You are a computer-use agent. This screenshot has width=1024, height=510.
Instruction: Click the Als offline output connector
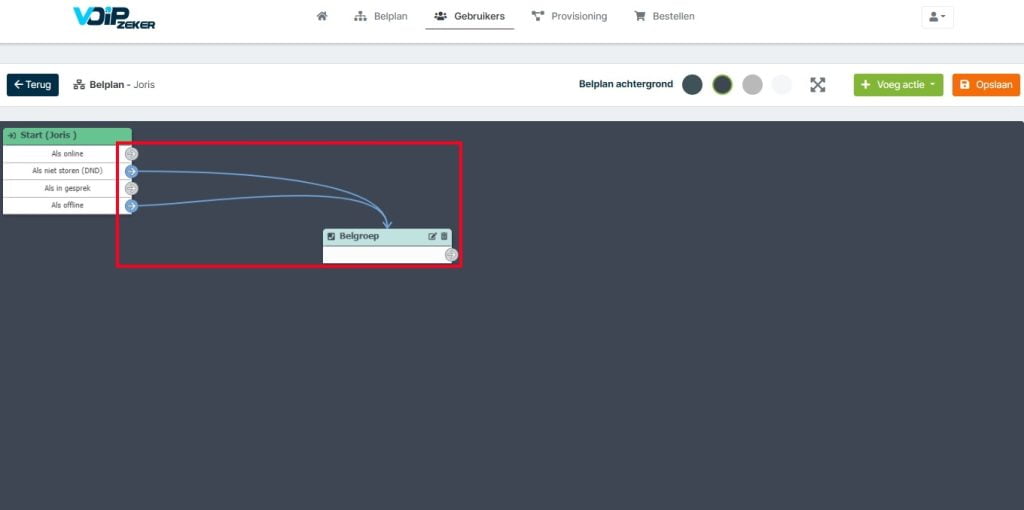pyautogui.click(x=131, y=206)
